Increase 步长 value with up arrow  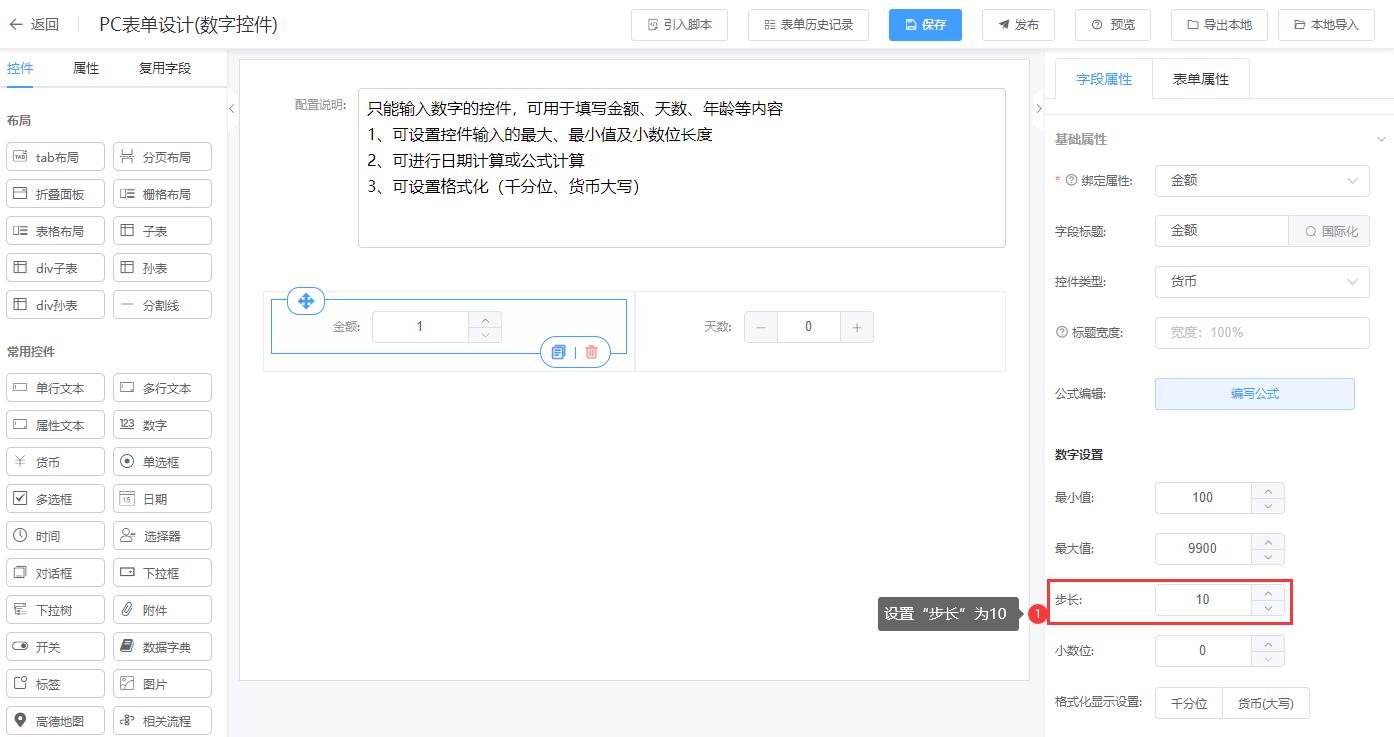[1268, 592]
